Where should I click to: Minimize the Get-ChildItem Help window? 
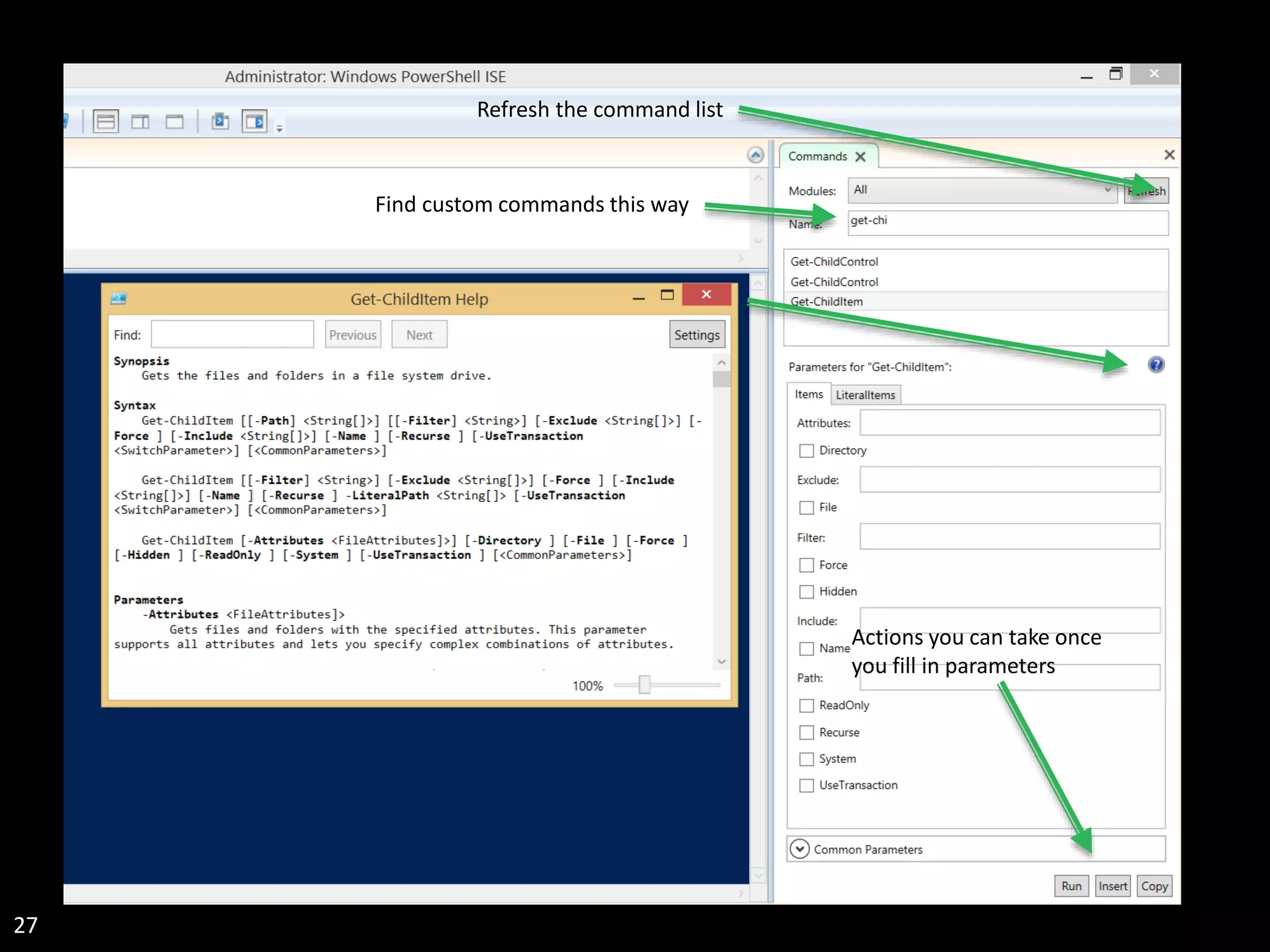coord(639,297)
